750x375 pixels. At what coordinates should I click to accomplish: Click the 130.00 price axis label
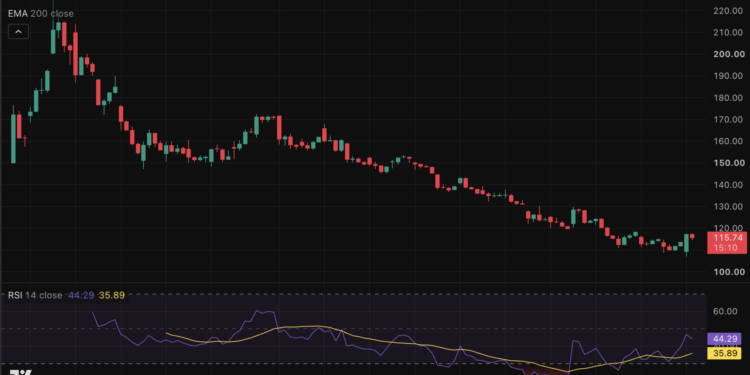point(728,207)
